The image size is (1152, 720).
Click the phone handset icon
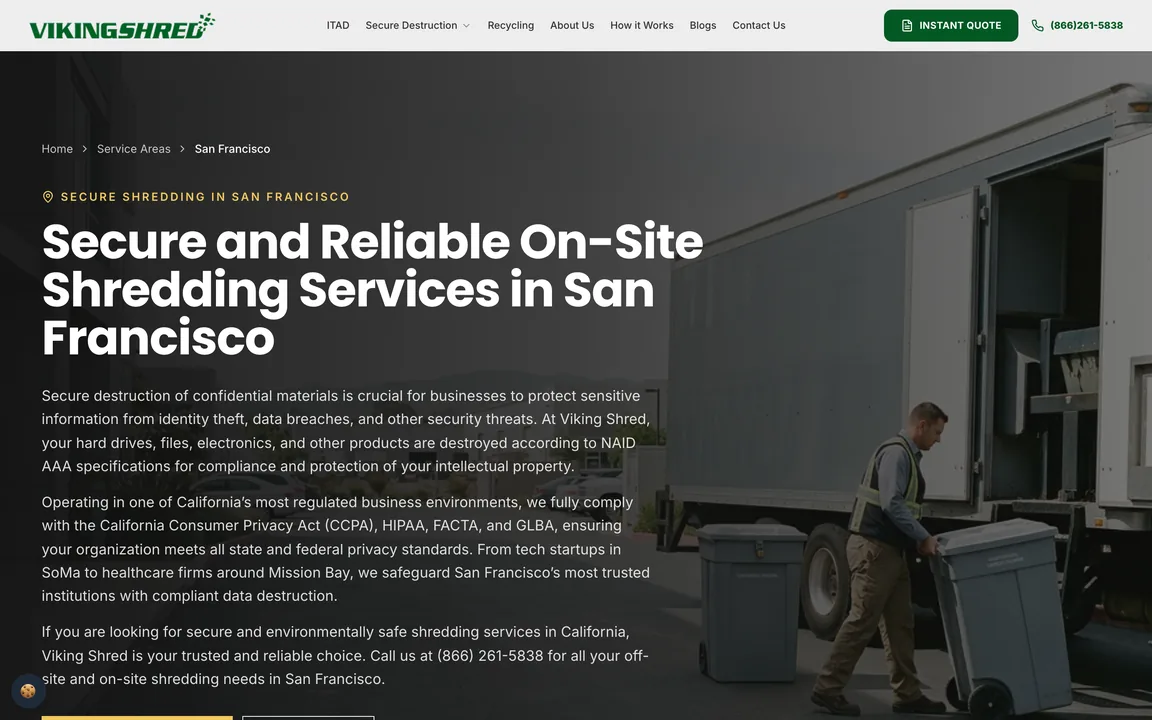pyautogui.click(x=1037, y=26)
